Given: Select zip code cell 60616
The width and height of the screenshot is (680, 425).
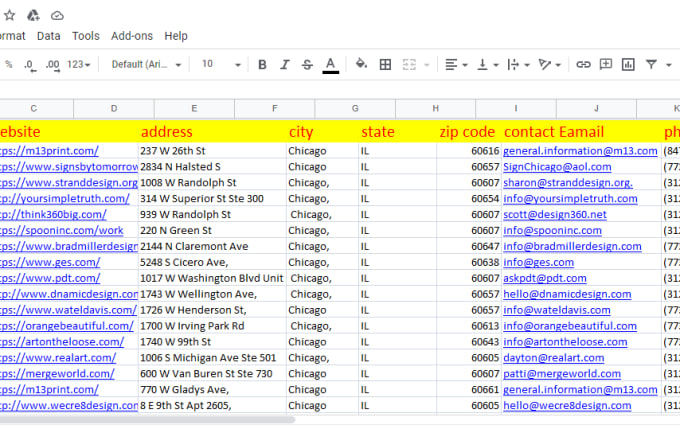Looking at the screenshot, I should coord(469,151).
